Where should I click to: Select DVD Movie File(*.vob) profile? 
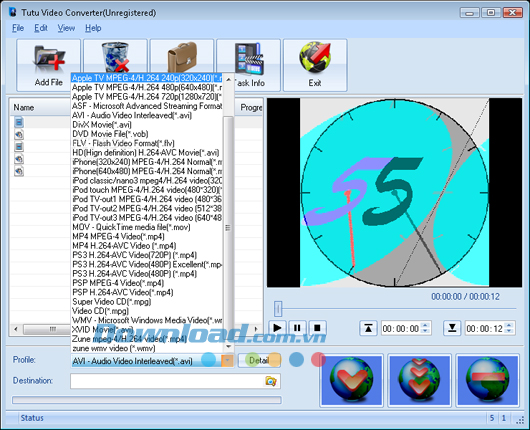tap(147, 134)
